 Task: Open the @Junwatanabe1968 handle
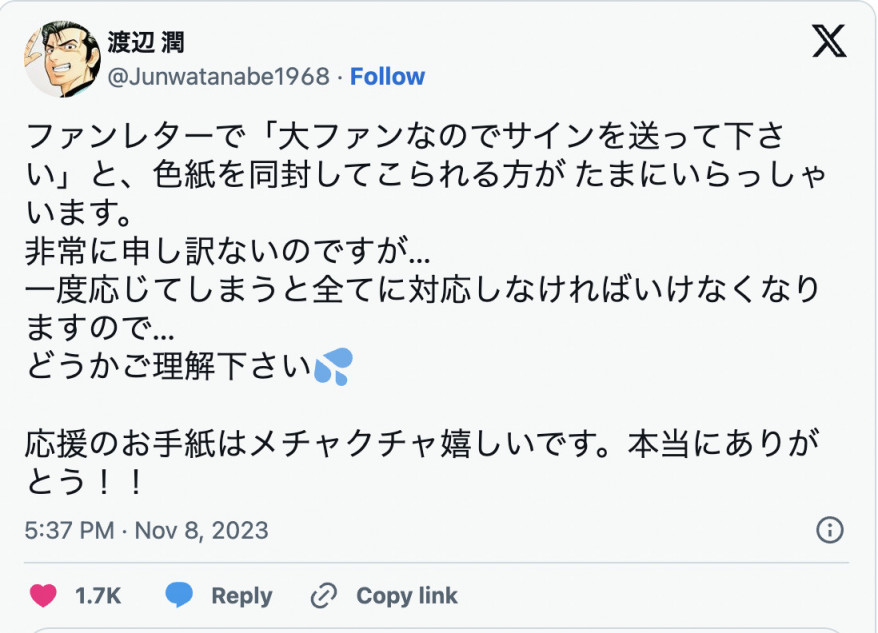(217, 76)
